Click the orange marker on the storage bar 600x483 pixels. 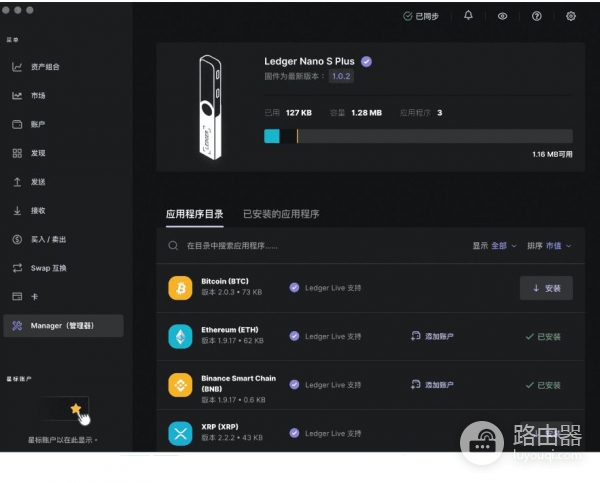point(297,136)
